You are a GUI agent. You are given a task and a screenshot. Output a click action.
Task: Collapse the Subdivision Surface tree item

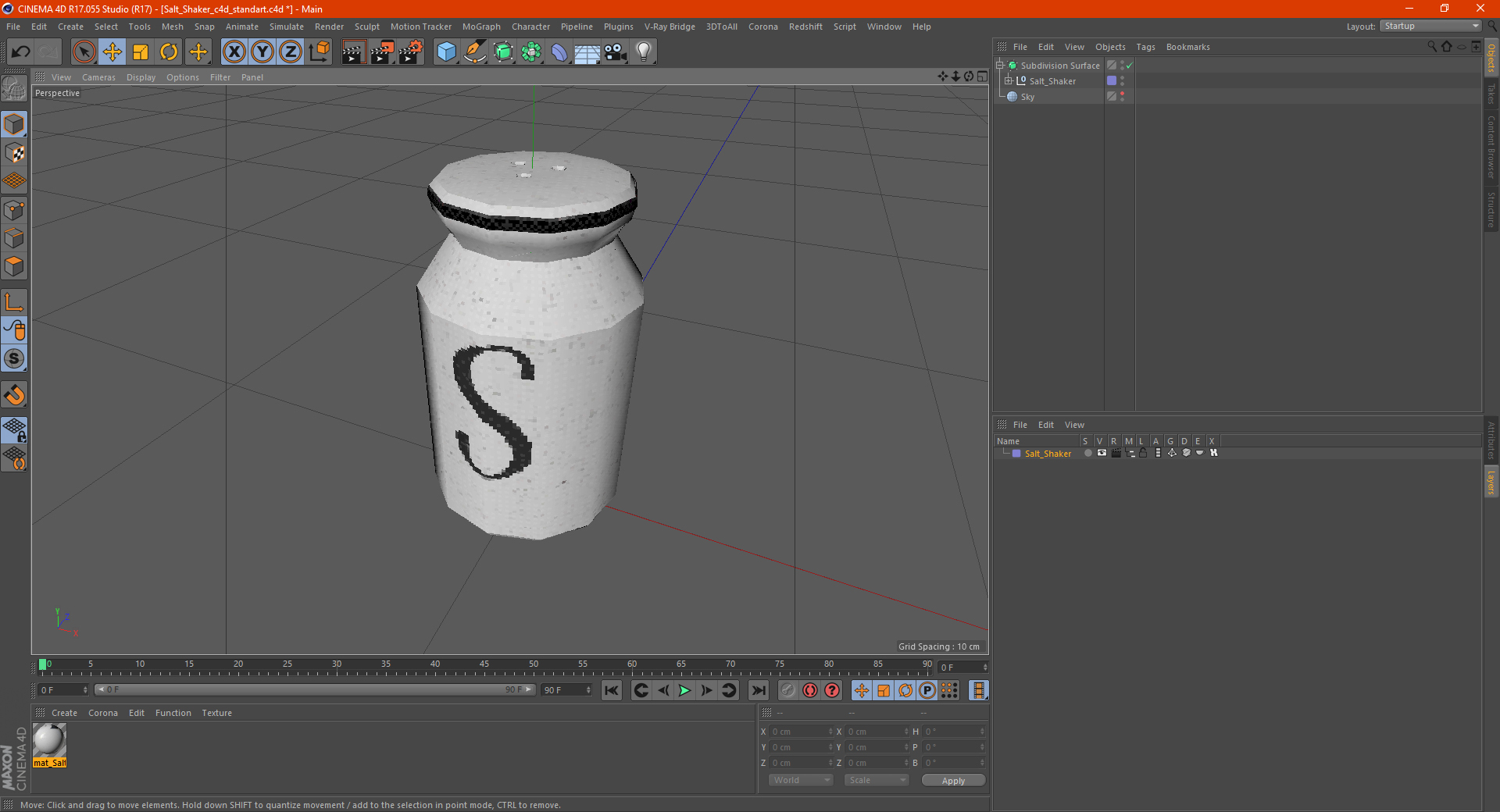click(1000, 66)
